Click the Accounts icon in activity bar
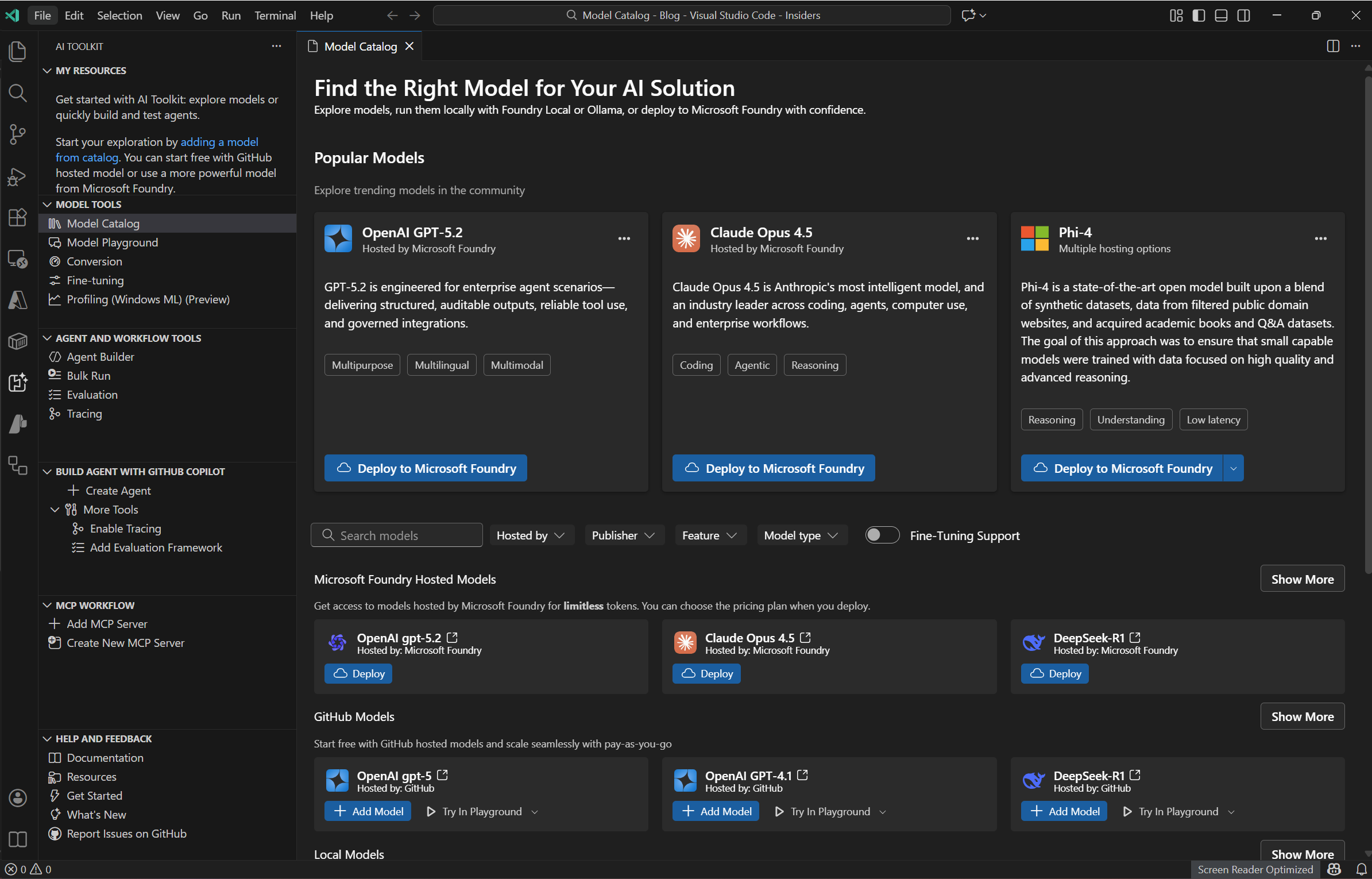Viewport: 1372px width, 879px height. pyautogui.click(x=18, y=797)
